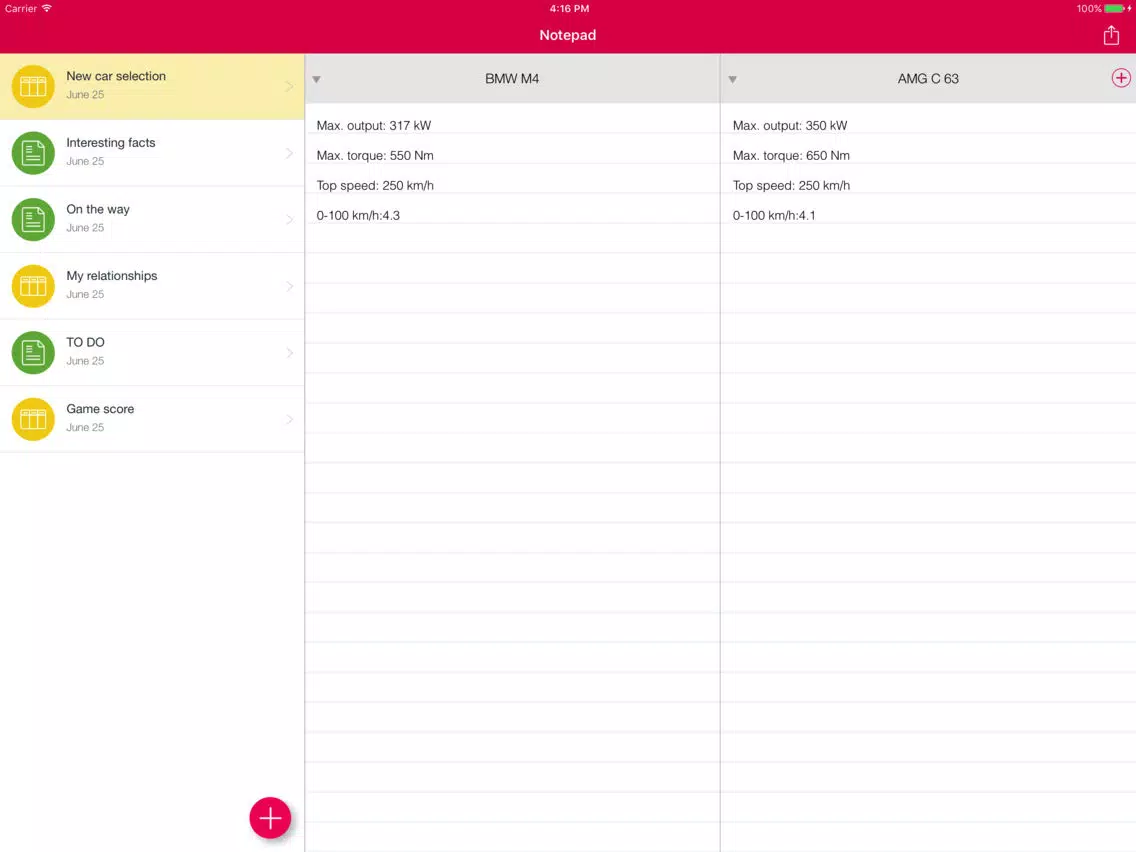Expand New car selection row chevron
This screenshot has height=852, width=1136.
(x=289, y=86)
